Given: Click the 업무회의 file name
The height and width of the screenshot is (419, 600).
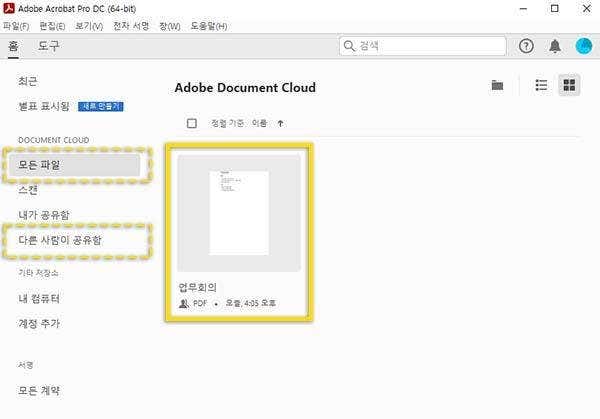Looking at the screenshot, I should (197, 287).
